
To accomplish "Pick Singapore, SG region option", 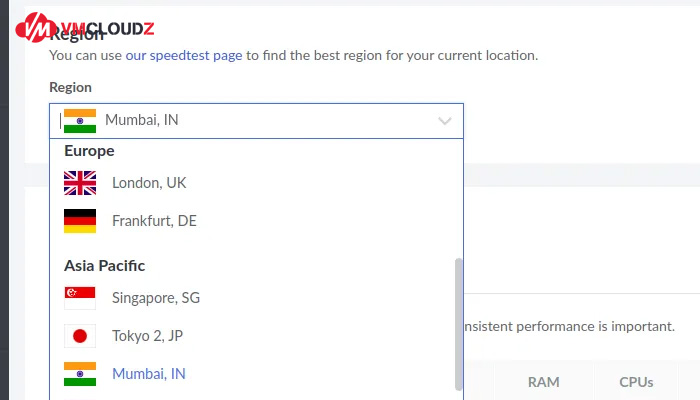I will [156, 298].
